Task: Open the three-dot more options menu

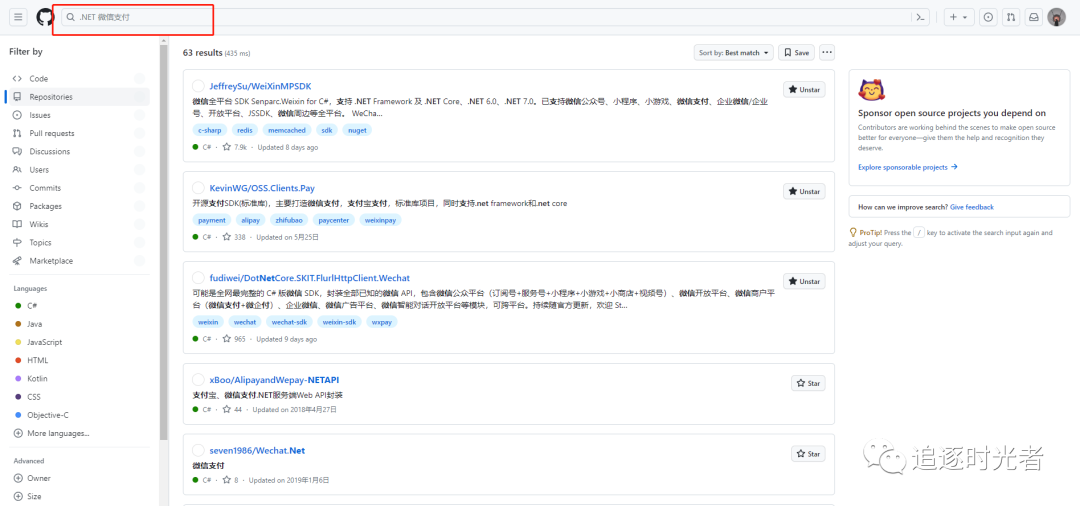Action: point(827,52)
